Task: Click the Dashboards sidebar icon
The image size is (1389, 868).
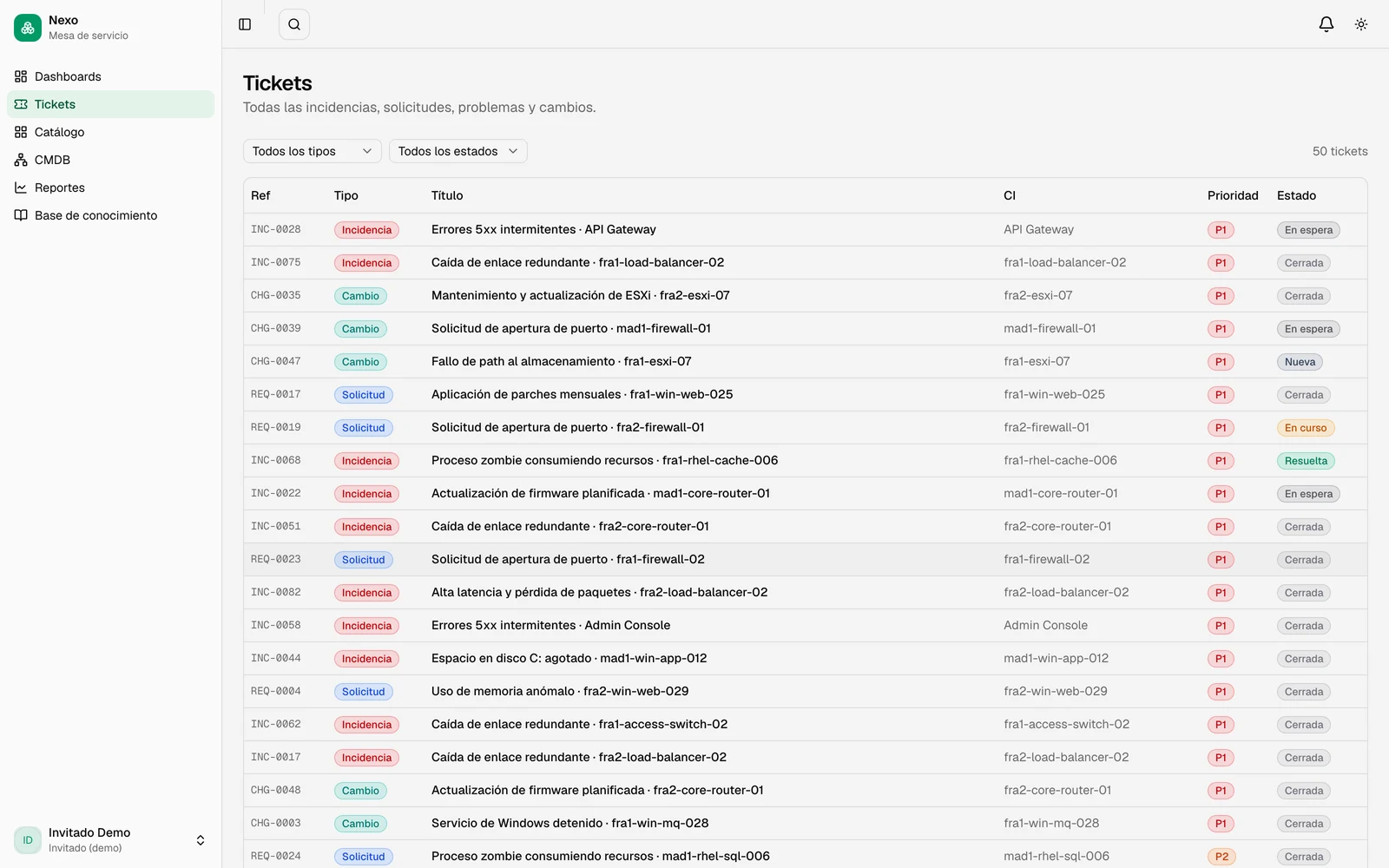Action: pos(21,76)
